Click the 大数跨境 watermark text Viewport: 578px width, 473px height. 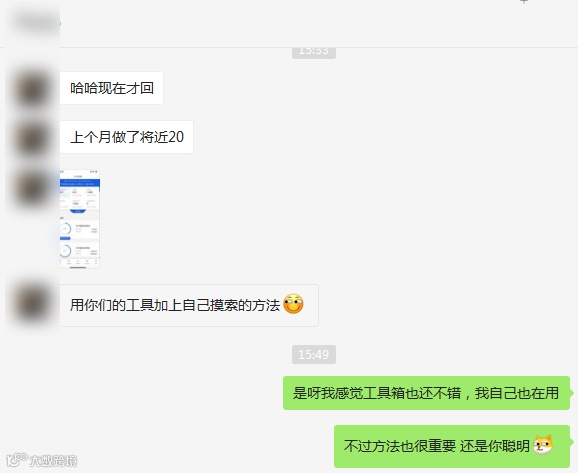click(53, 461)
